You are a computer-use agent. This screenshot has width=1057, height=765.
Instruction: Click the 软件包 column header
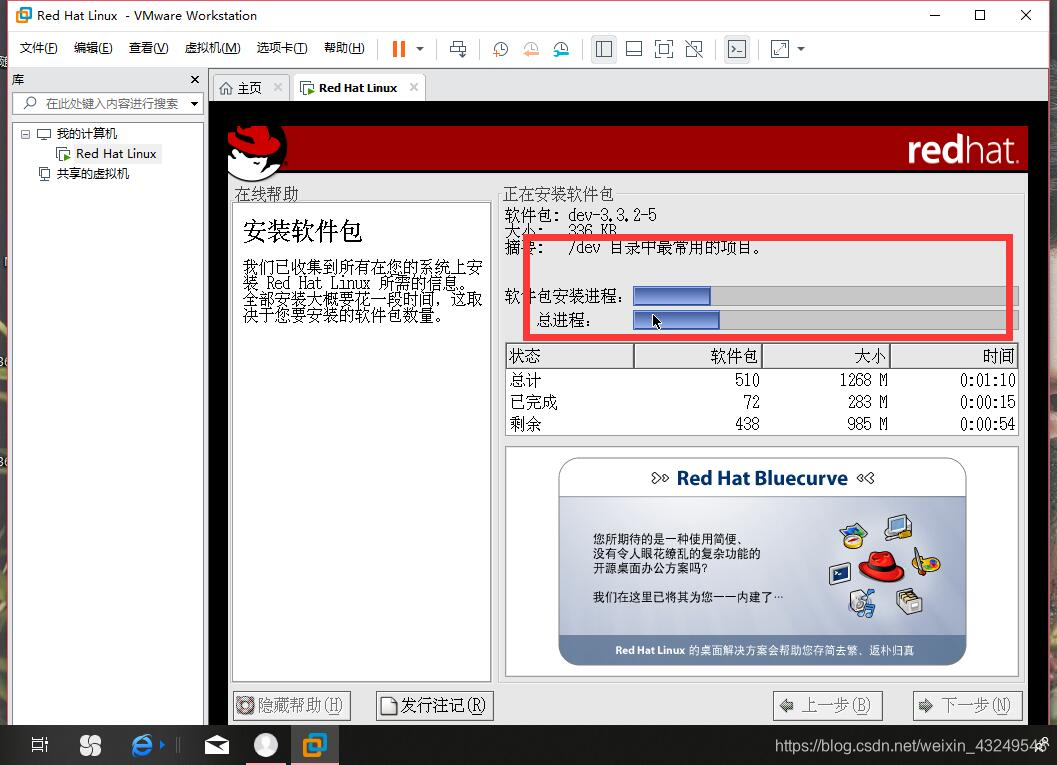coord(698,356)
